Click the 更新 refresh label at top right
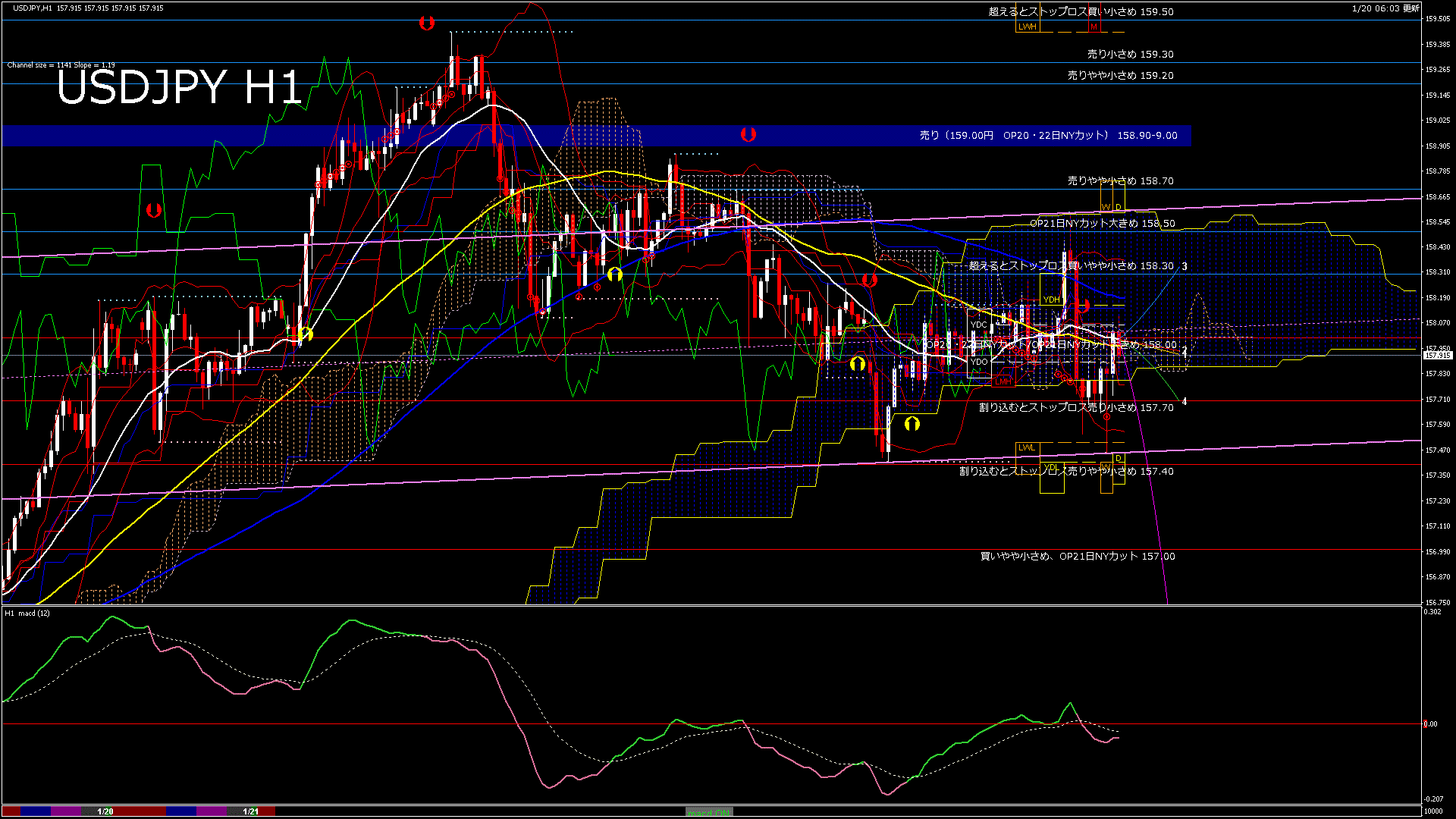The width and height of the screenshot is (1456, 819). [1411, 8]
